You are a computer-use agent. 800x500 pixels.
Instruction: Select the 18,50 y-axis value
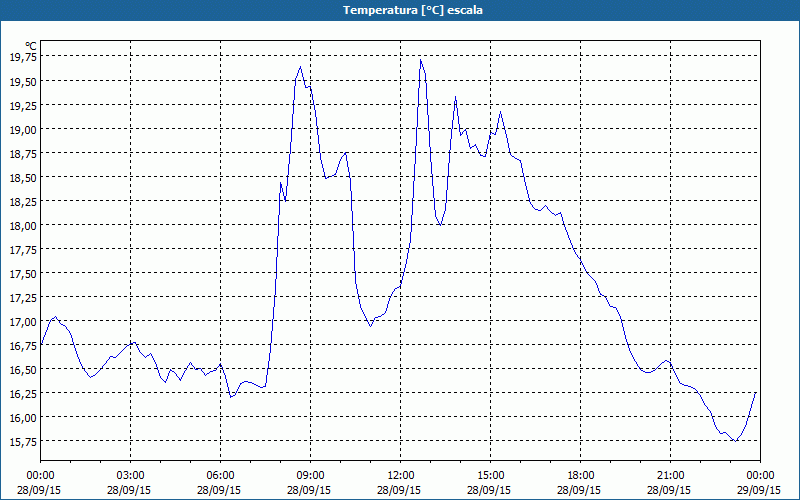click(x=21, y=178)
